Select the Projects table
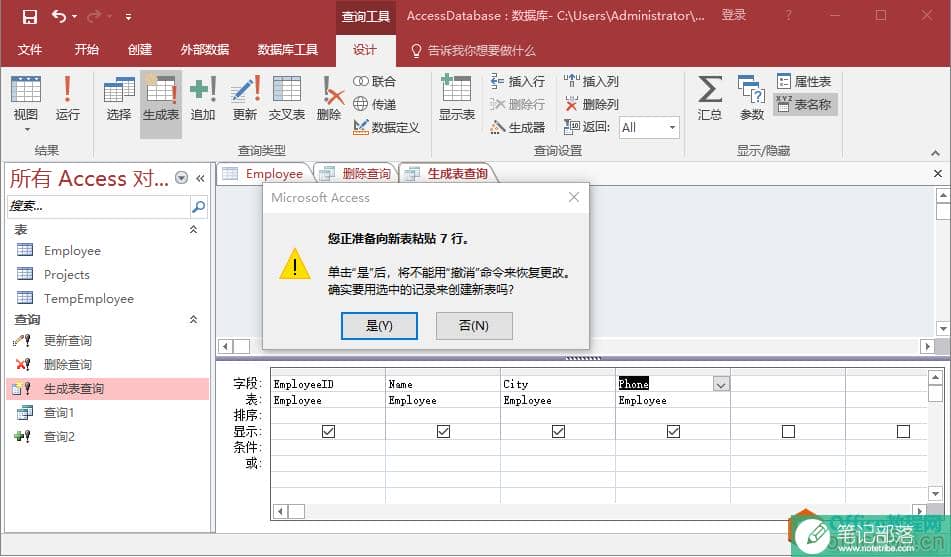This screenshot has width=951, height=557. click(67, 274)
